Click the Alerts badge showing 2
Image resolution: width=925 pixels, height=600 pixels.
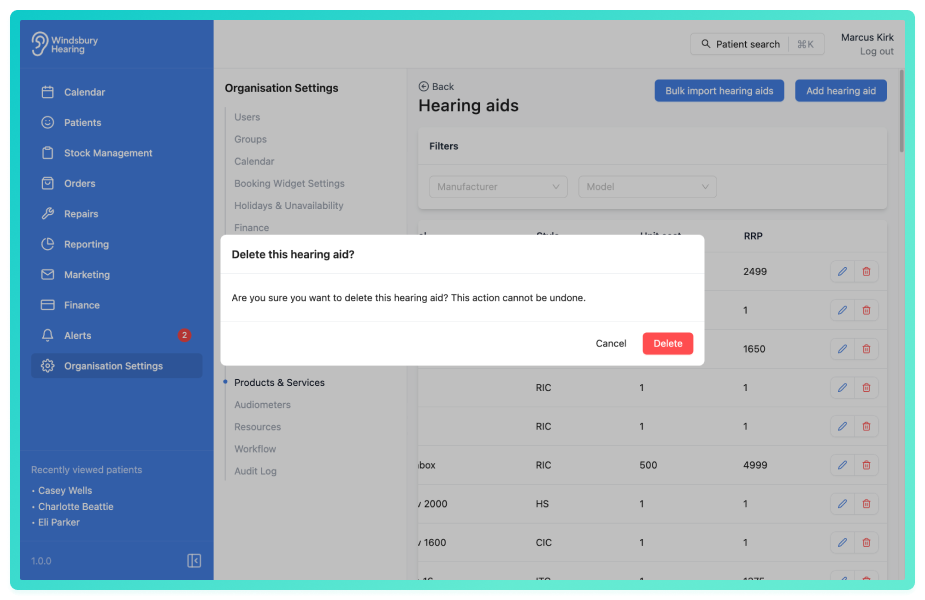click(x=184, y=335)
